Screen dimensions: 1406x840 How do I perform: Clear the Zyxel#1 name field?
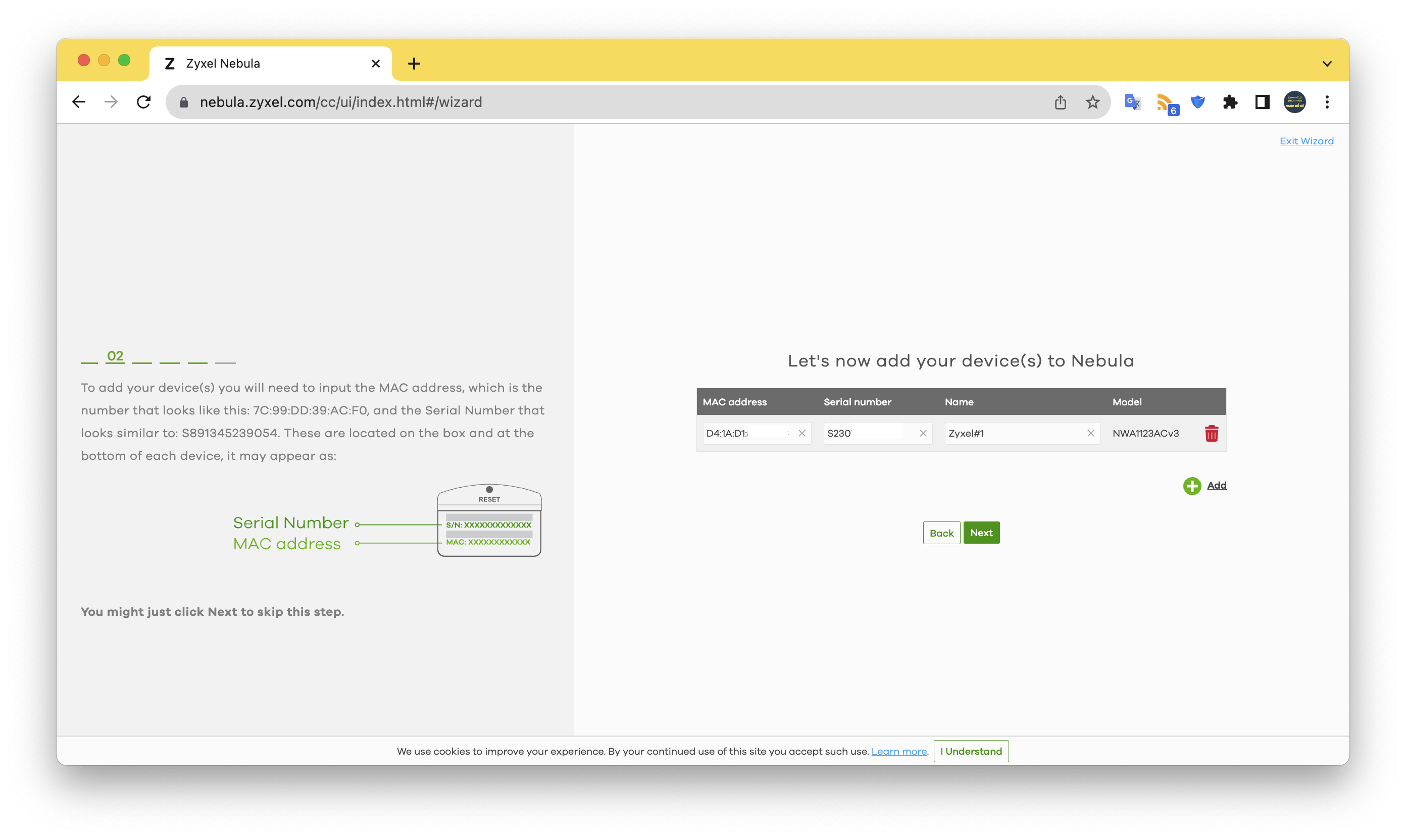1090,433
